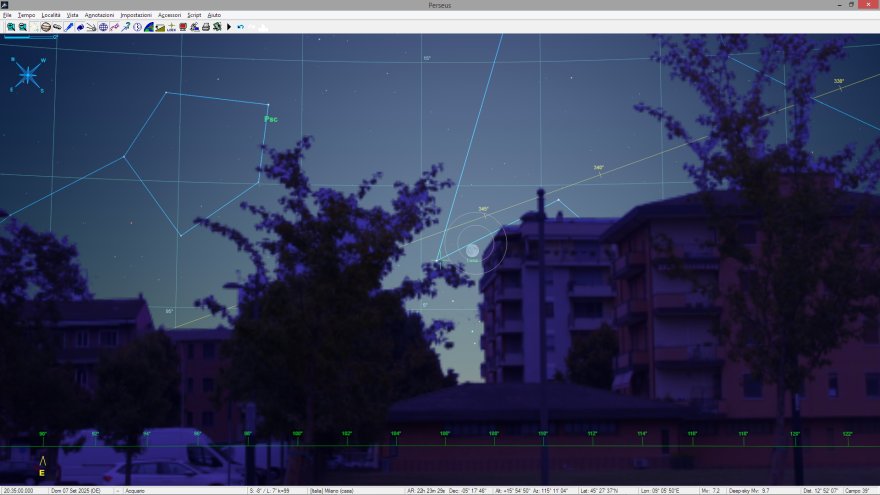
Task: Click the telescope icon in the toolbar
Action: (x=126, y=27)
